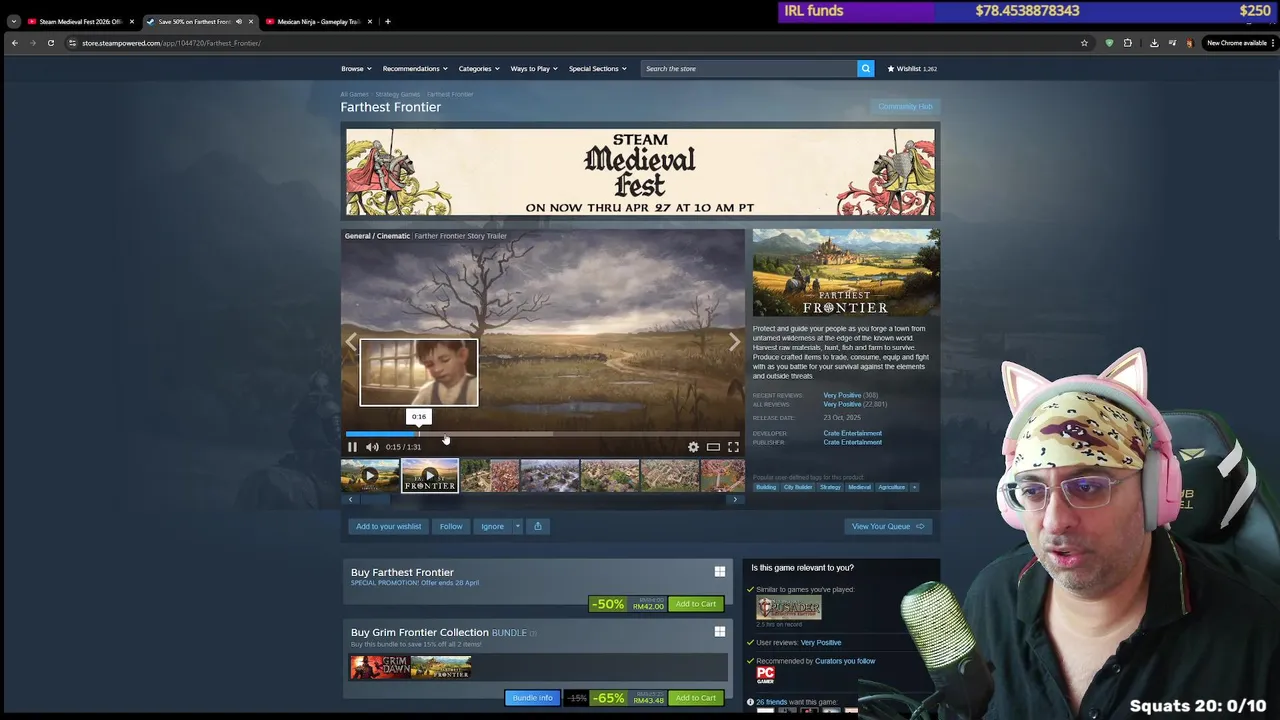Viewport: 1280px width, 720px height.
Task: Move thumbnail strip right with arrow
Action: click(735, 499)
